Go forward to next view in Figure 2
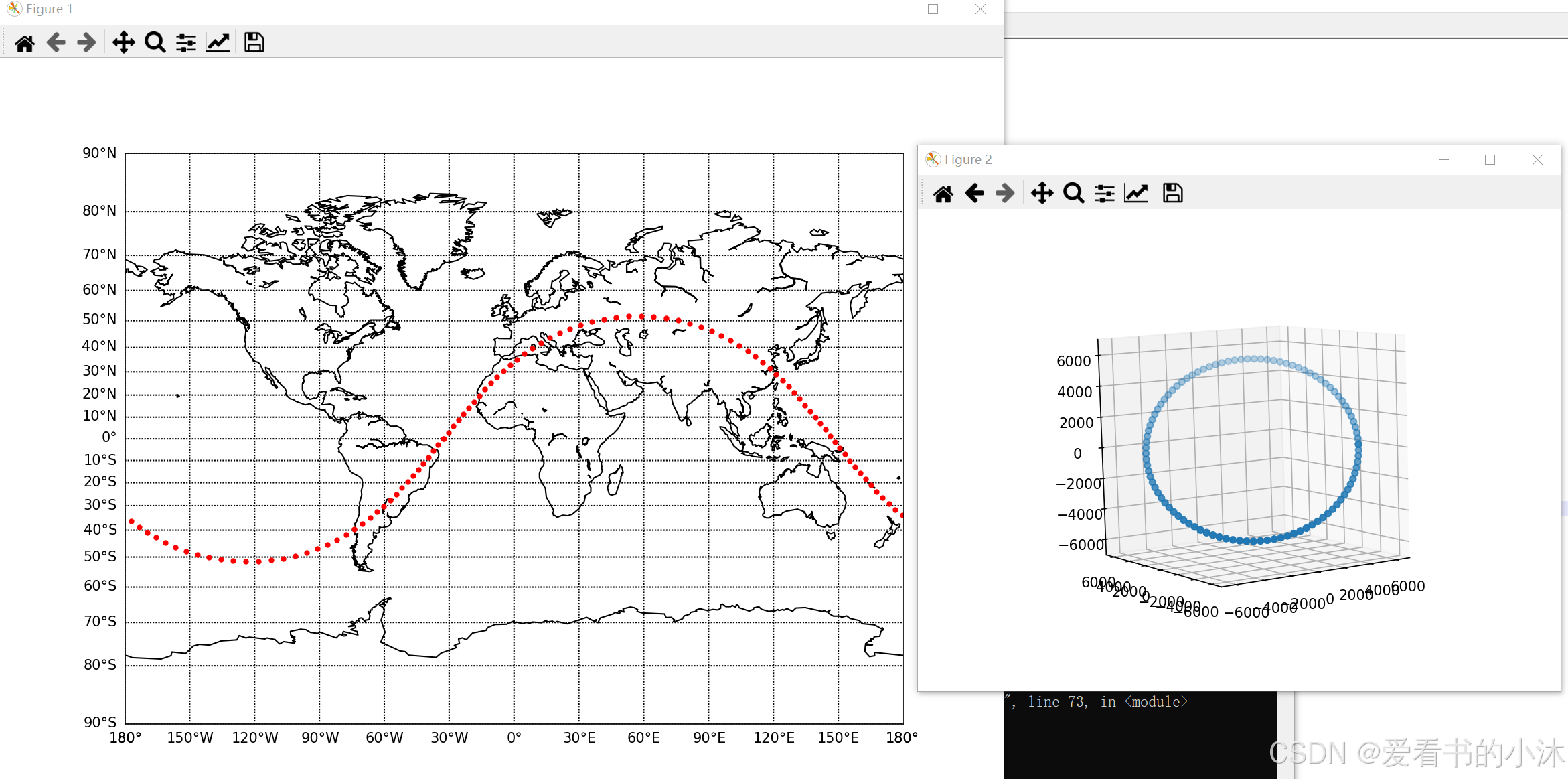This screenshot has height=779, width=1568. pos(1004,192)
